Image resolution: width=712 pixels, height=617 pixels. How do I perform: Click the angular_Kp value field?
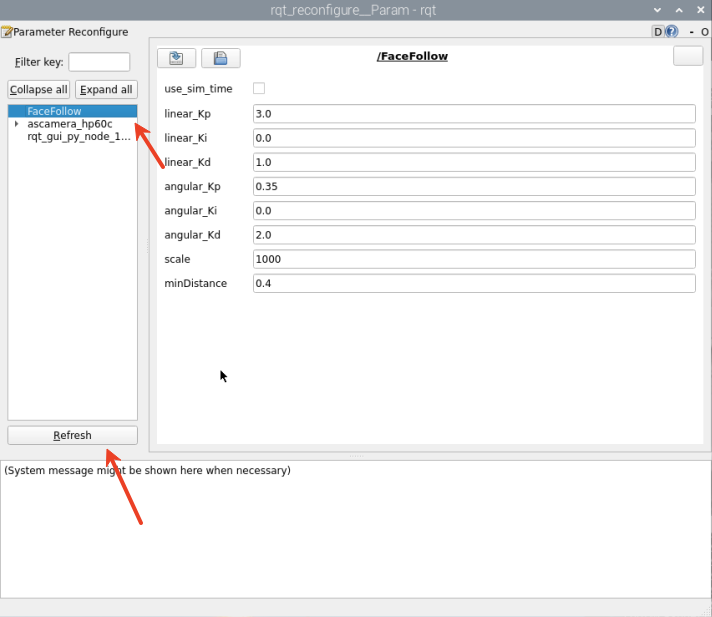pyautogui.click(x=474, y=187)
